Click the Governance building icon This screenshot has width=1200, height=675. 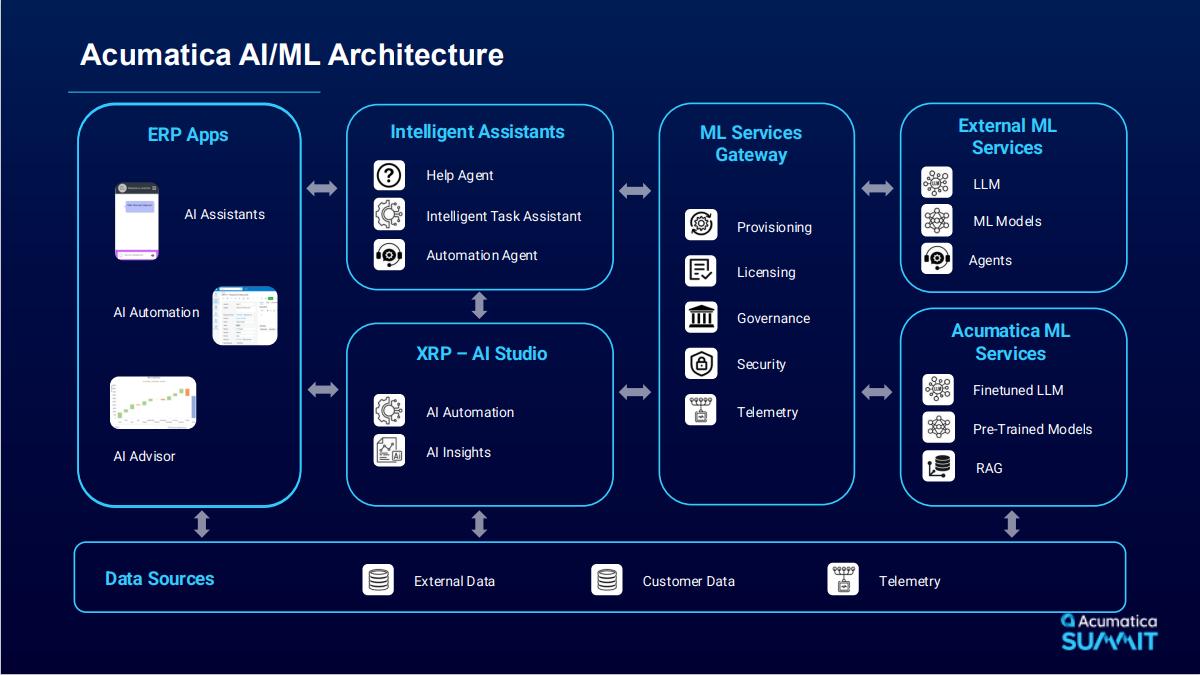click(x=701, y=317)
